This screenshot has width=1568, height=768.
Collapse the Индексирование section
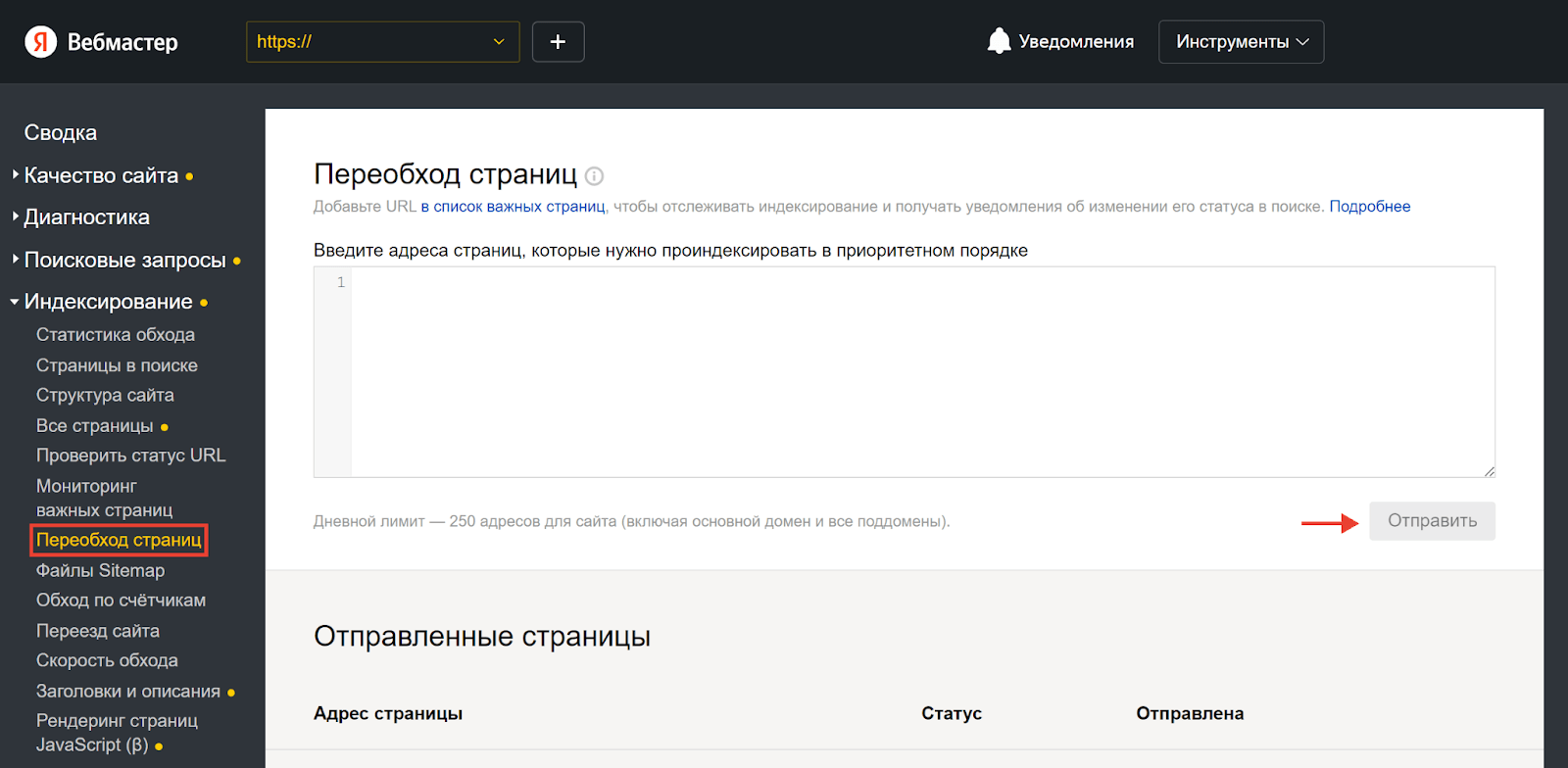[108, 302]
